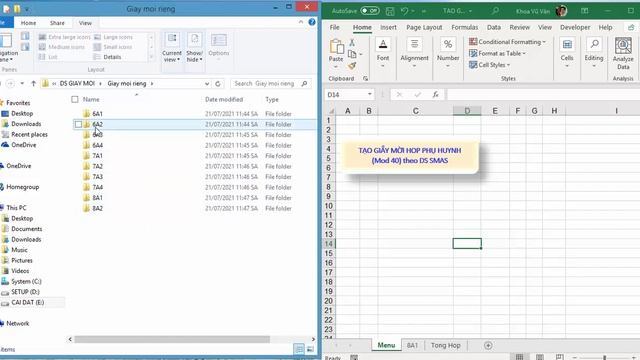Open the Font group icon

point(383,44)
